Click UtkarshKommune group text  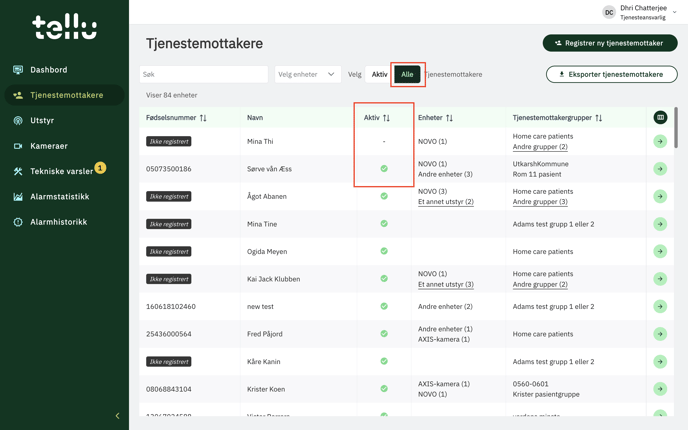click(x=541, y=164)
